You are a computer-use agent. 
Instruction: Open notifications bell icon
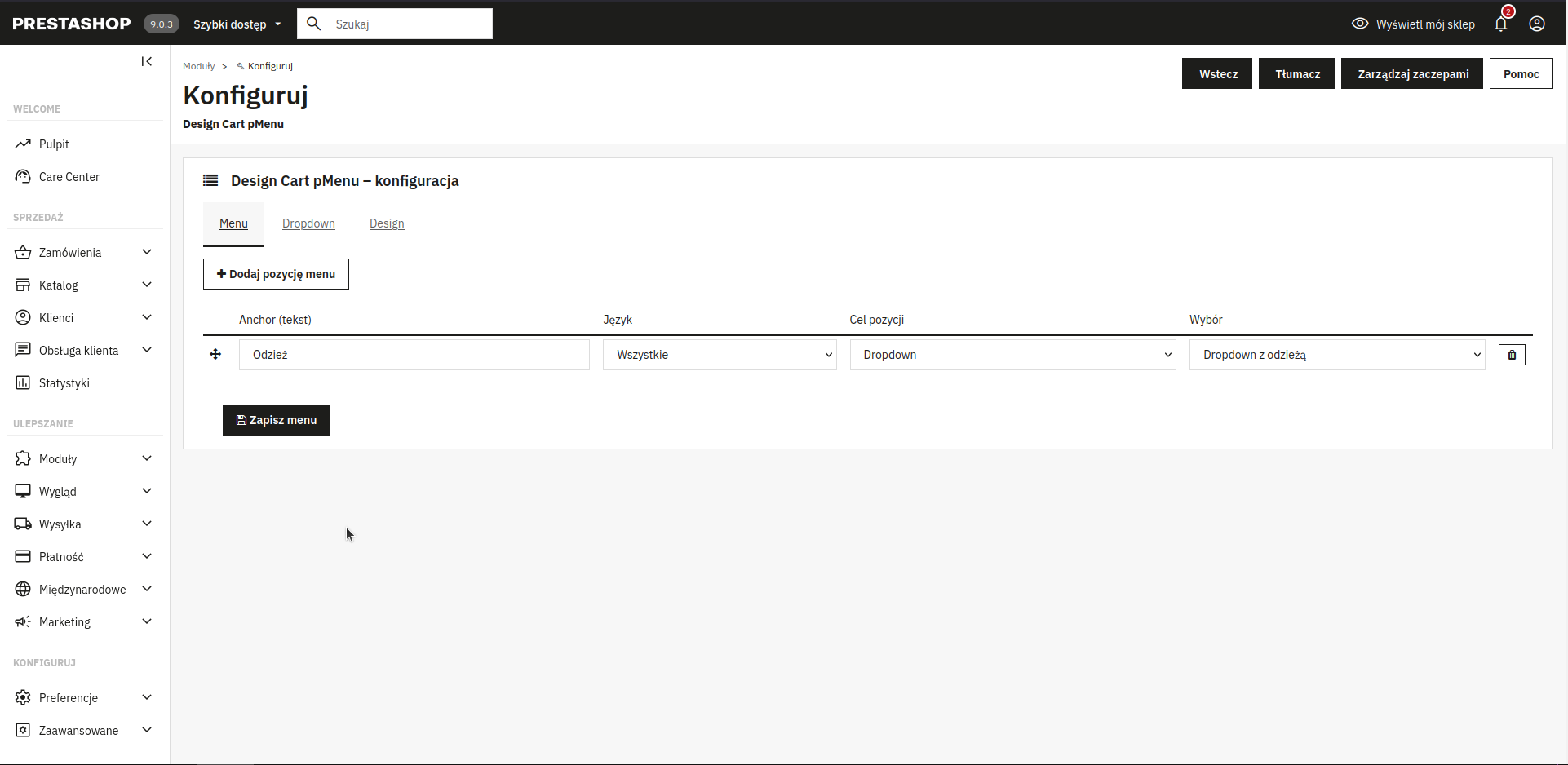pos(1501,24)
